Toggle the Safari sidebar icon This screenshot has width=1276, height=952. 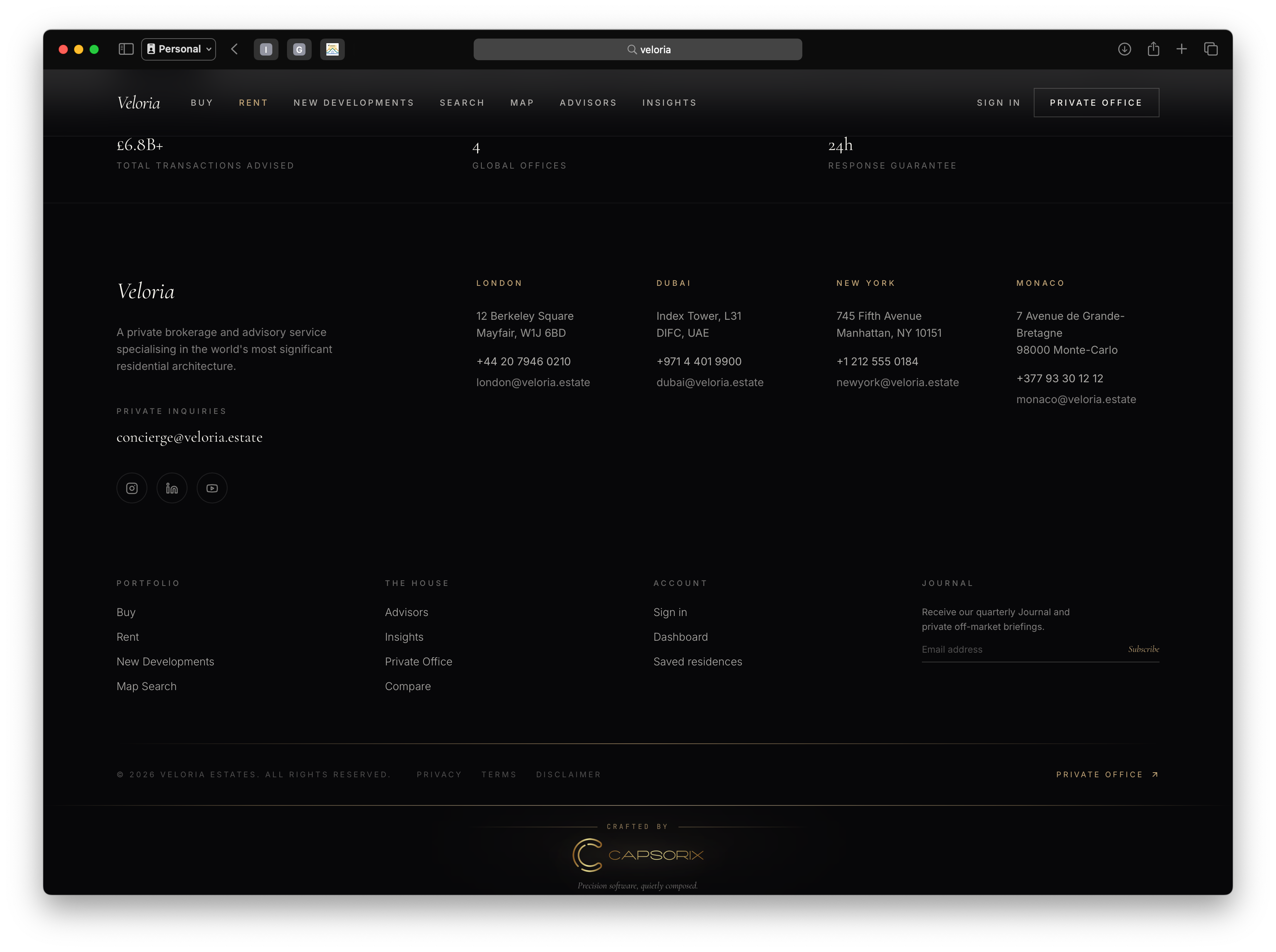coord(126,49)
